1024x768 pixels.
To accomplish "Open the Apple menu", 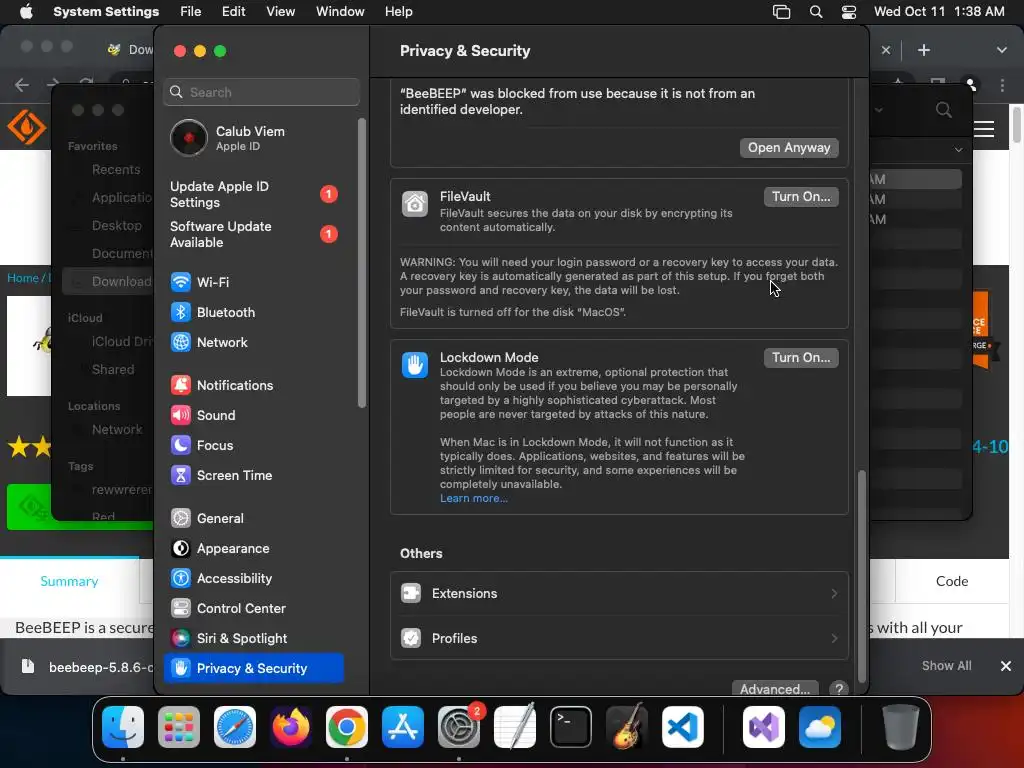I will 26,12.
